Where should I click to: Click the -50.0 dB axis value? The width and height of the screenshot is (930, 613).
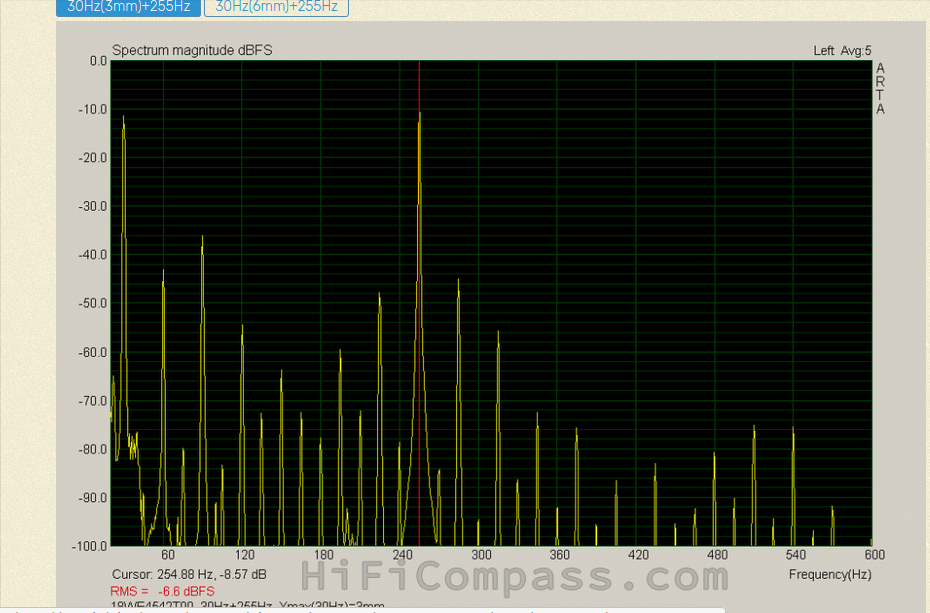(x=93, y=304)
